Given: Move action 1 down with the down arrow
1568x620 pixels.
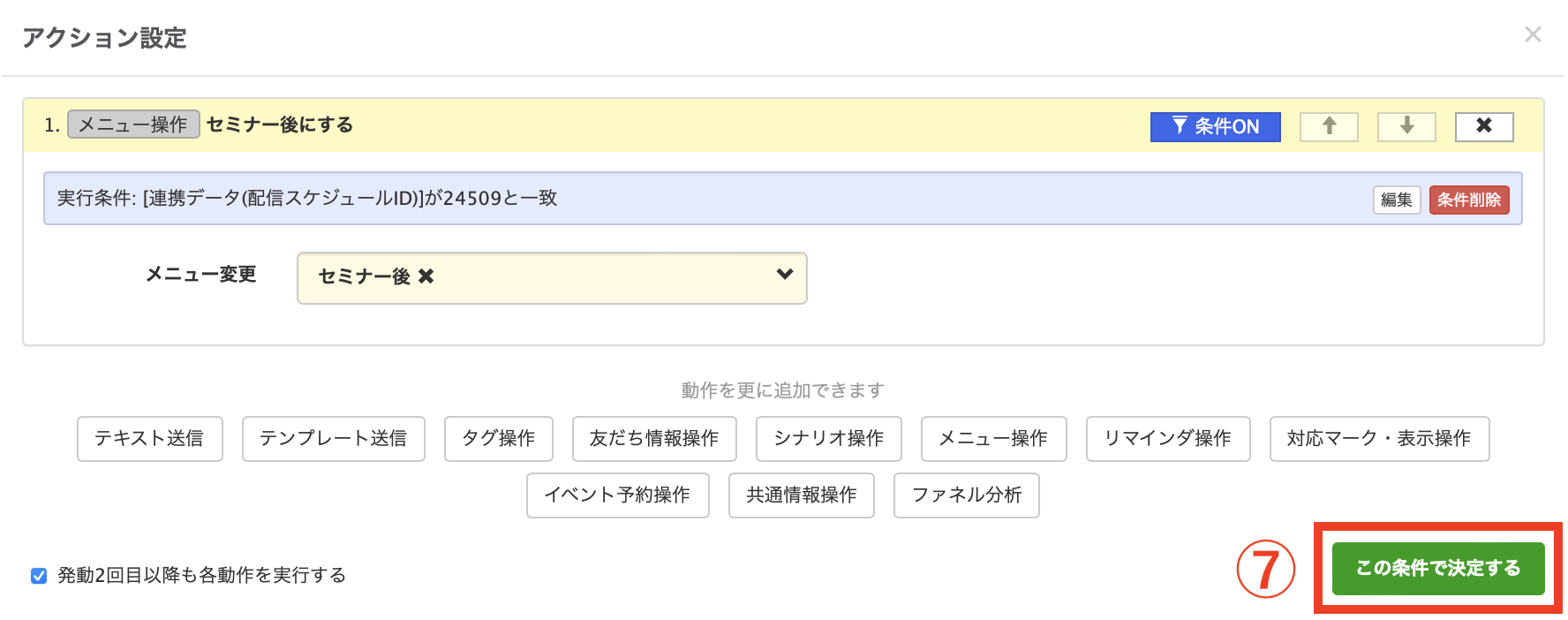Looking at the screenshot, I should coord(1406,126).
